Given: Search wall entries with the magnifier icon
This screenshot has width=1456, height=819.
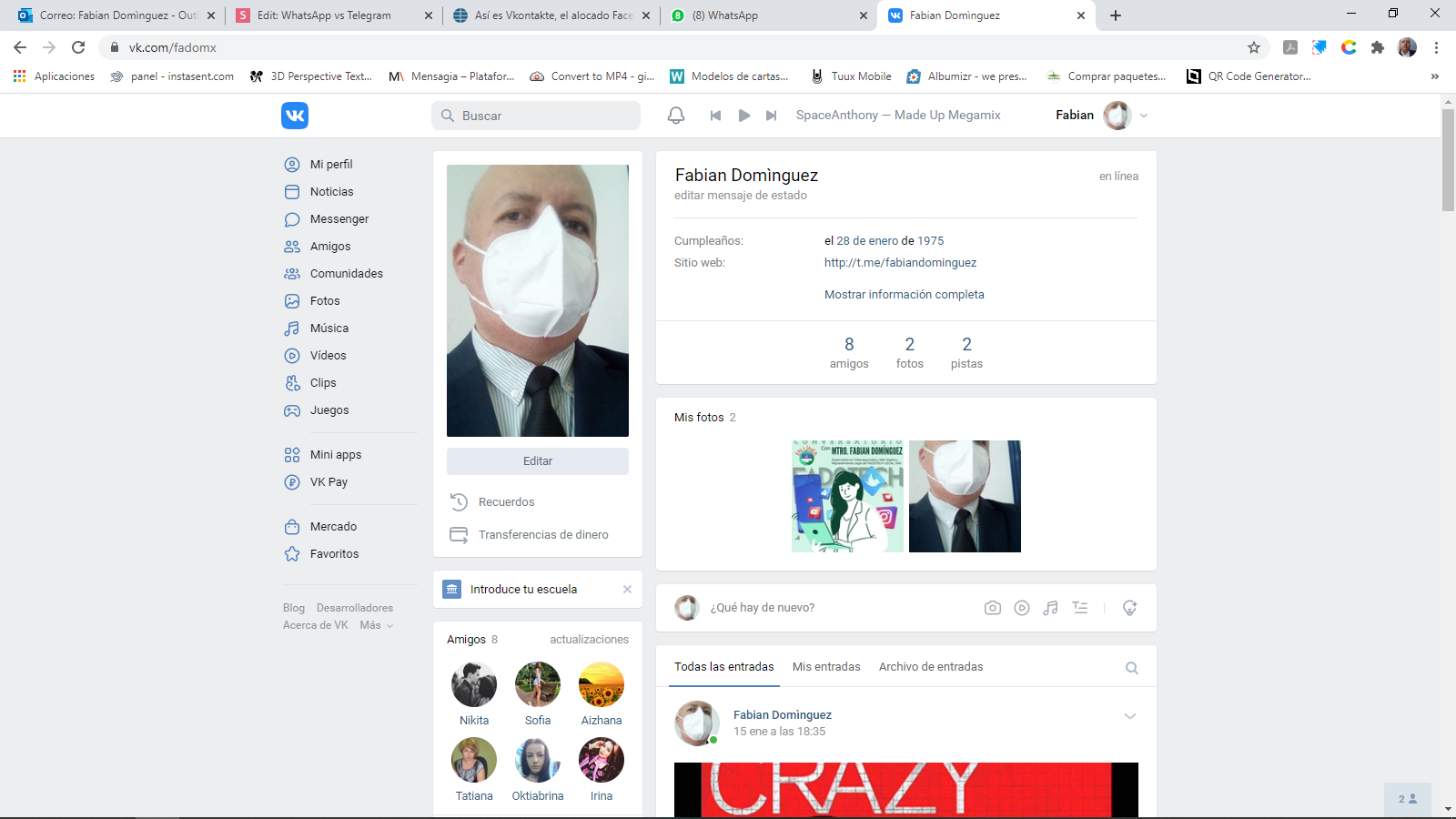Looking at the screenshot, I should 1132,668.
